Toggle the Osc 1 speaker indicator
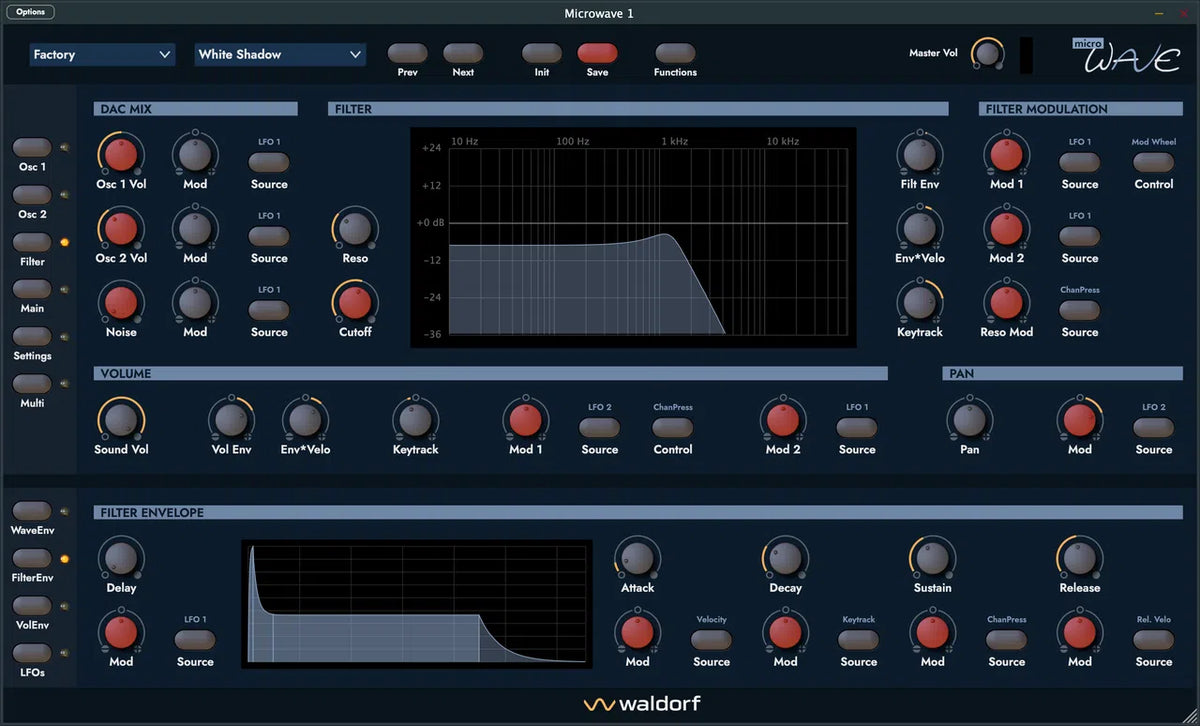Screen dimensions: 1200x726 [65, 148]
